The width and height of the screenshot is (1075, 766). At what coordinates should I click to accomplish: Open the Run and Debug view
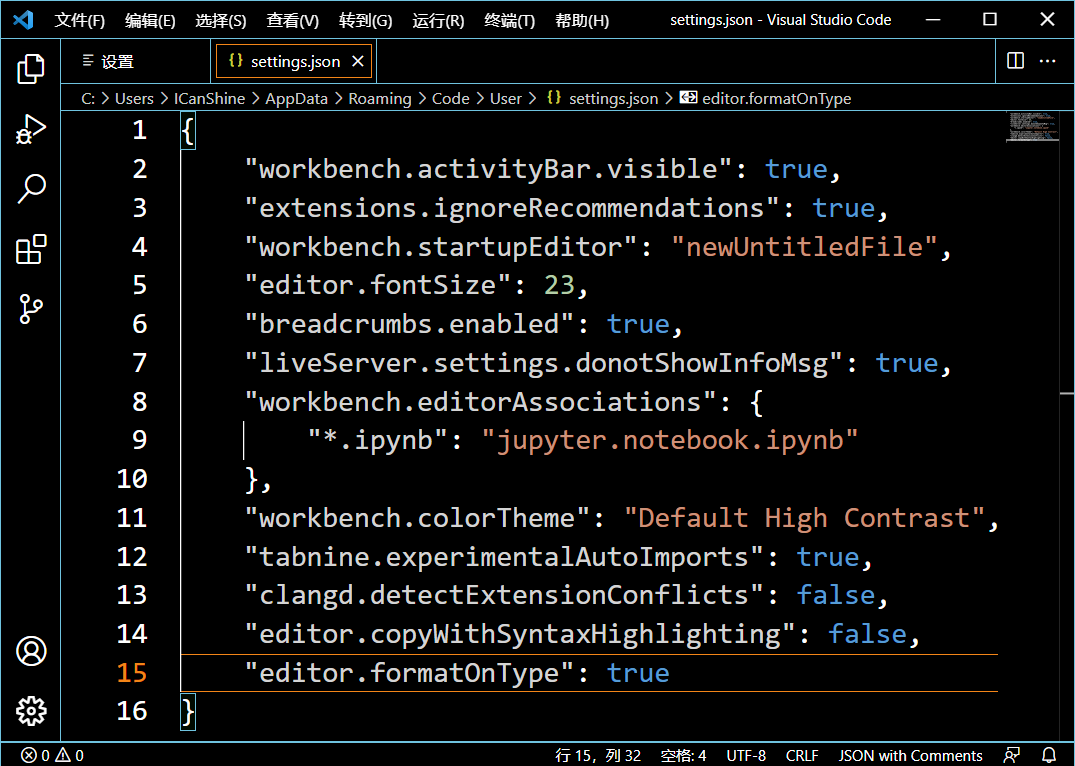(31, 129)
